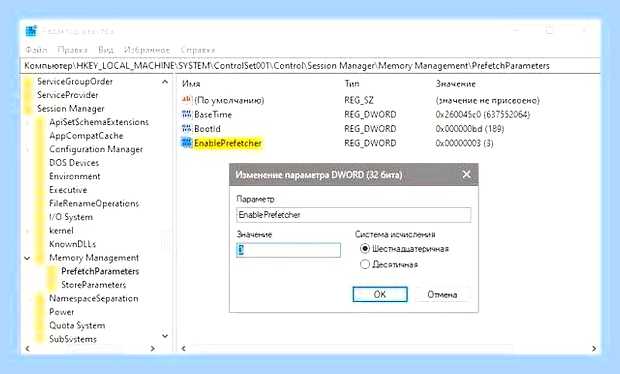Viewport: 620px width, 374px height.
Task: Click the Memory Management folder icon
Action: [x=40, y=258]
